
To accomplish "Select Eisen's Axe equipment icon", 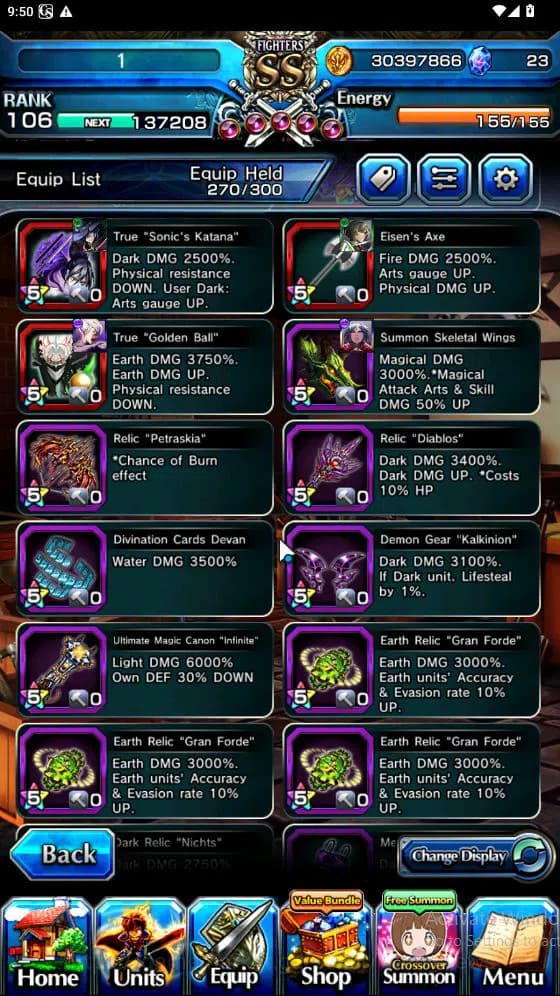I will click(330, 264).
